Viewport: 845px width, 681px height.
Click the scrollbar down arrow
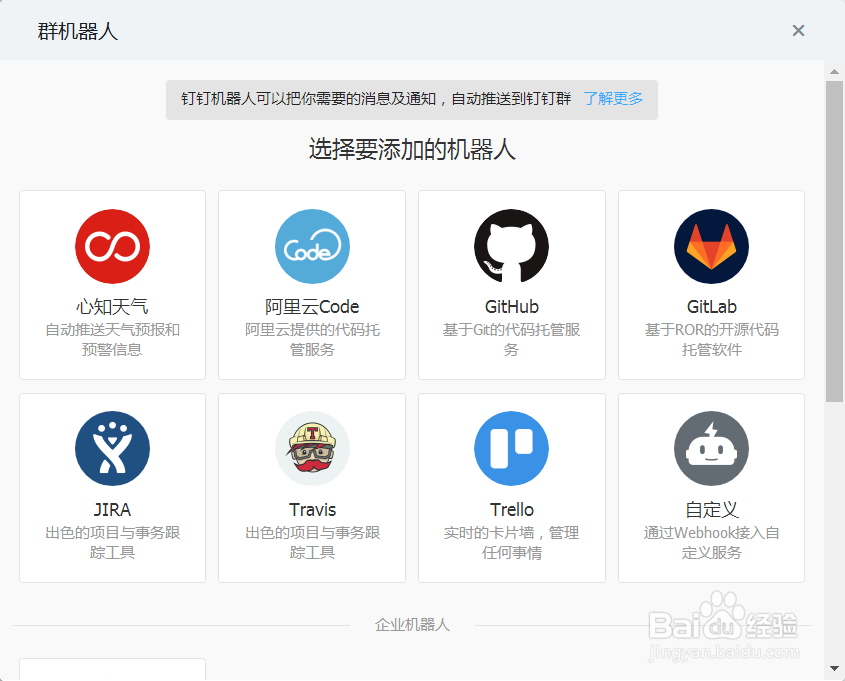point(834,668)
